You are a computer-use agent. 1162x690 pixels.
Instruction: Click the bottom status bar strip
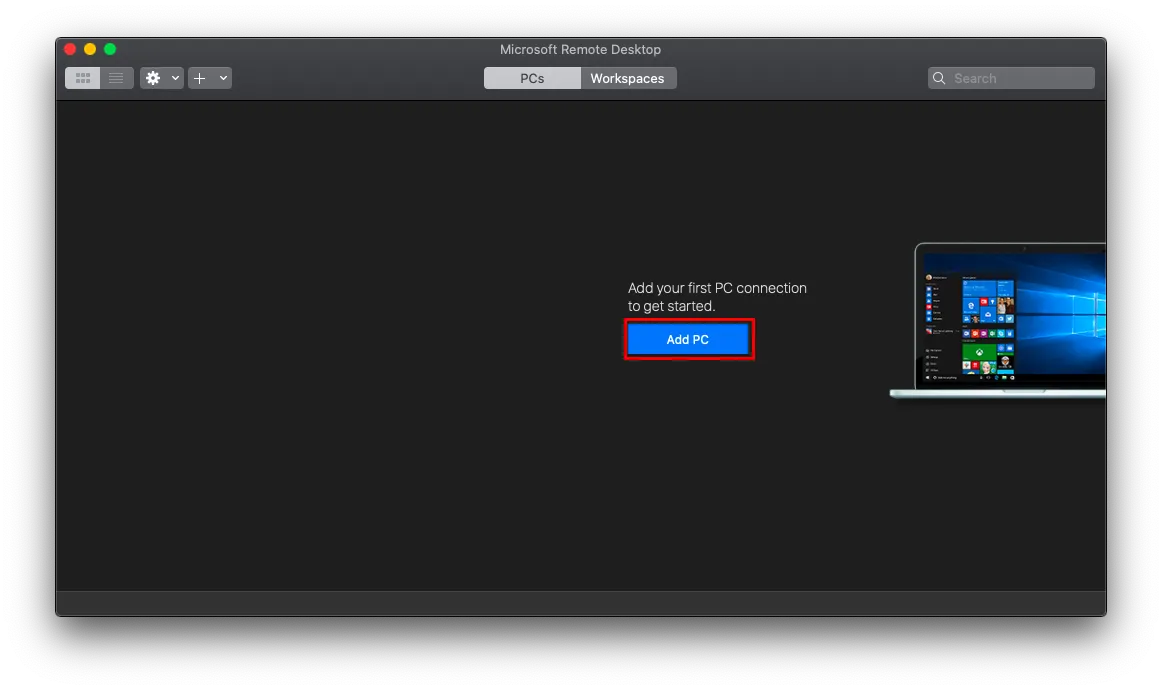580,603
